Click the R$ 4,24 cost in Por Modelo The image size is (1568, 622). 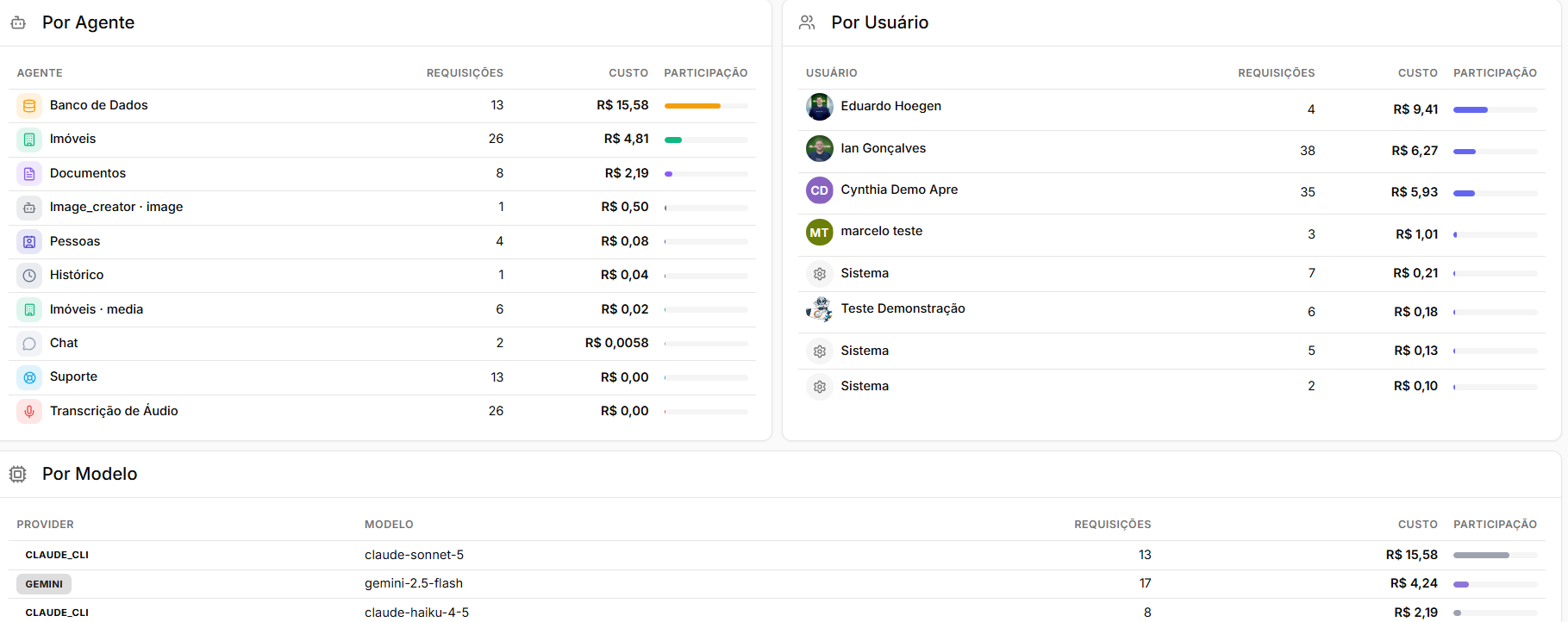click(x=1414, y=583)
